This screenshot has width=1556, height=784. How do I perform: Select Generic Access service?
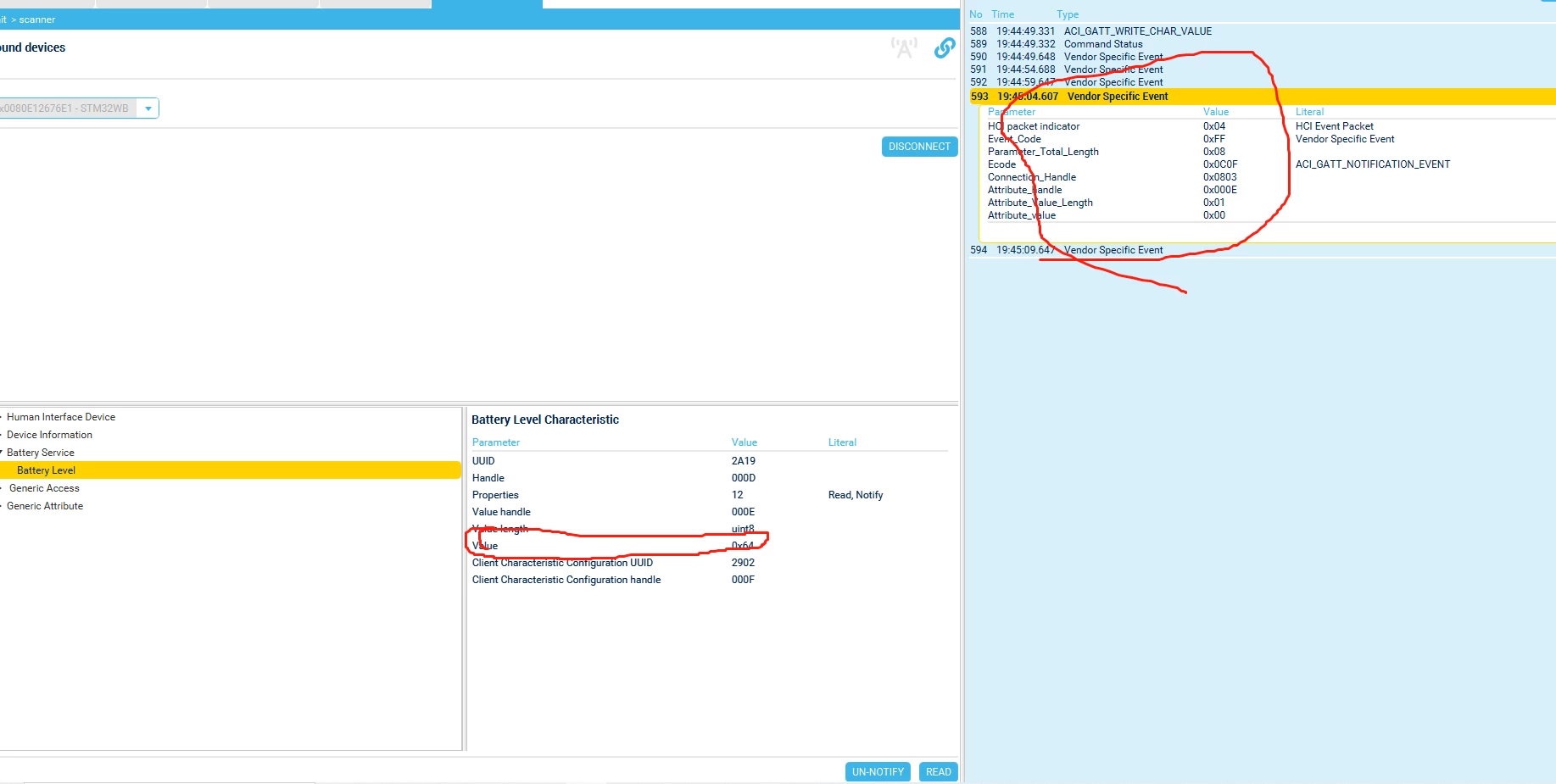[44, 488]
